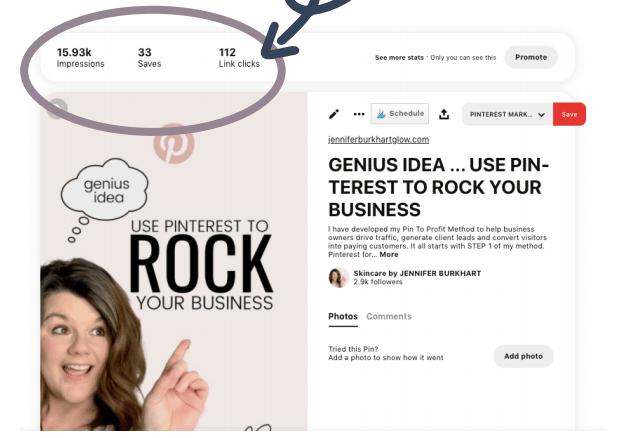The width and height of the screenshot is (635, 438).
Task: Switch to the Comments tab
Action: pos(389,317)
